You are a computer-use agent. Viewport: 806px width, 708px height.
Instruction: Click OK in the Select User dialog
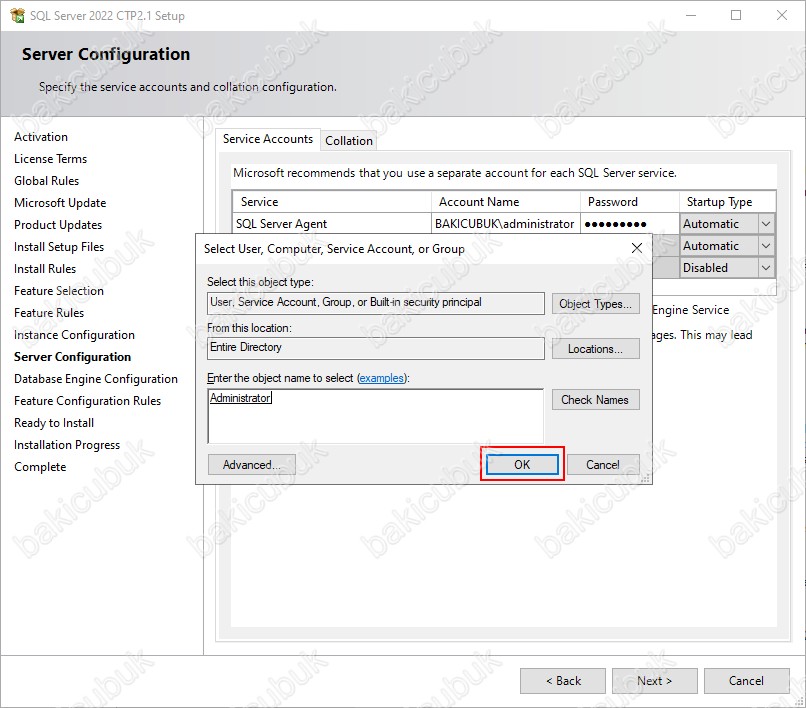[522, 465]
